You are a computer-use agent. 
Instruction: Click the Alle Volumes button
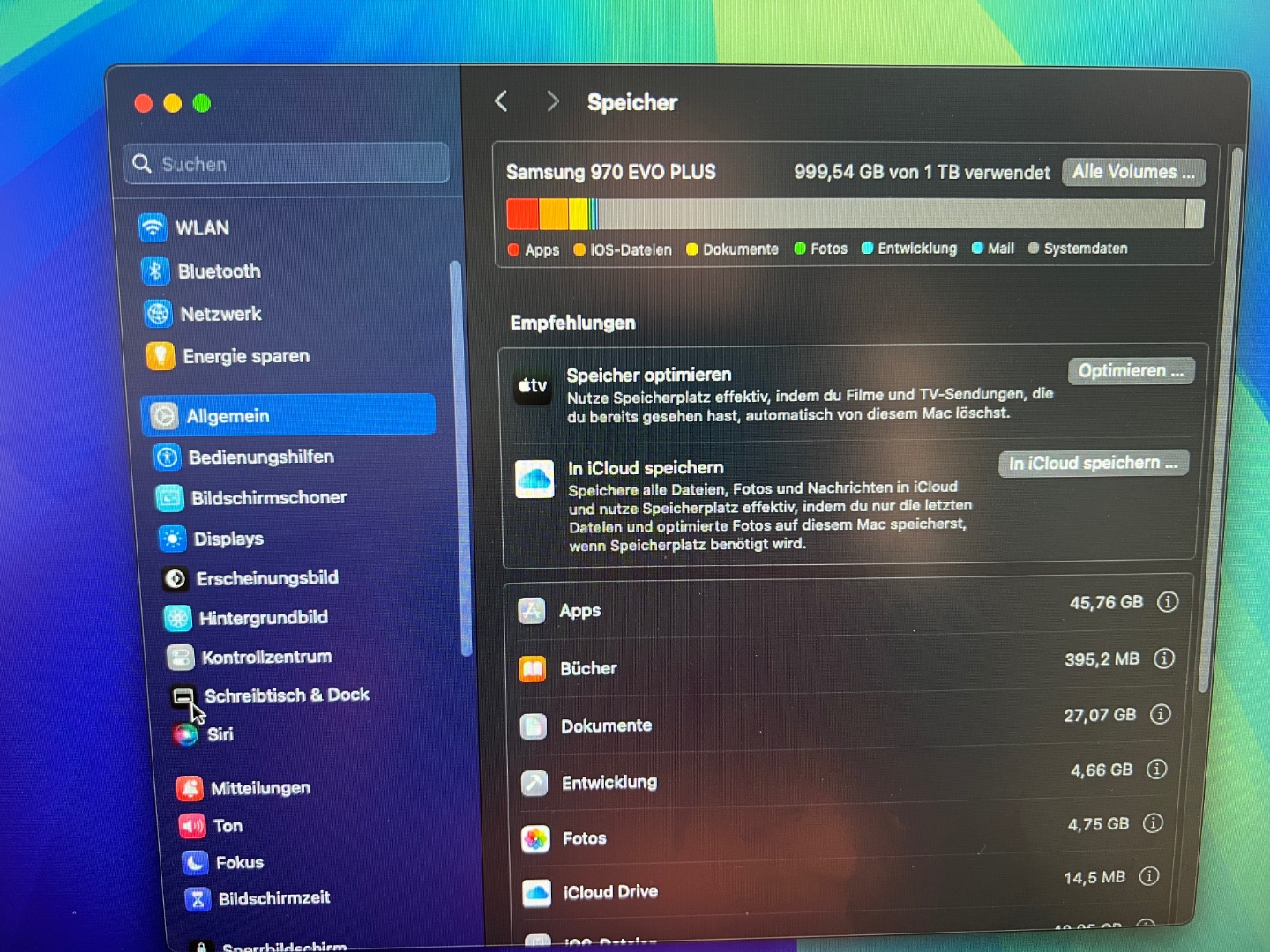click(1133, 172)
